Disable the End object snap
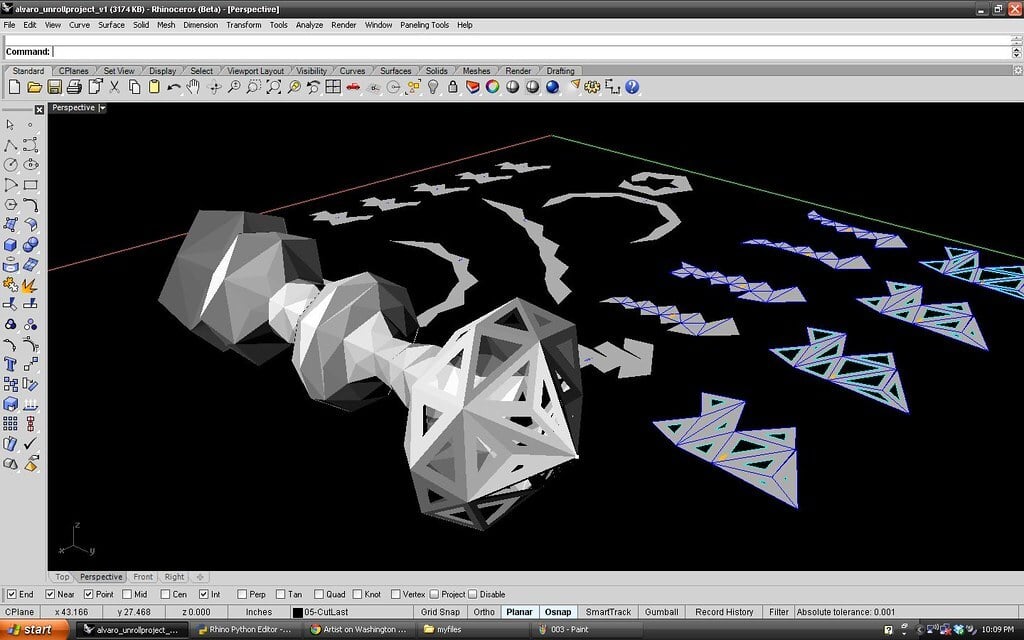The height and width of the screenshot is (640, 1024). [9, 594]
